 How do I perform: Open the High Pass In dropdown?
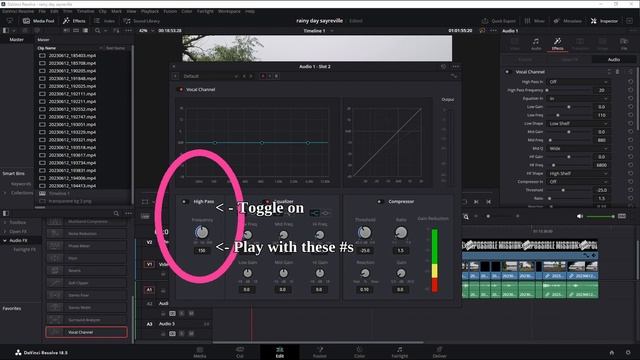(578, 82)
